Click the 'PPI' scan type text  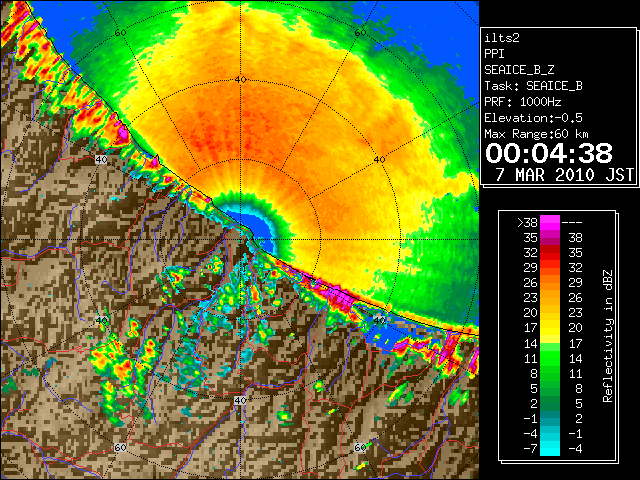click(494, 54)
